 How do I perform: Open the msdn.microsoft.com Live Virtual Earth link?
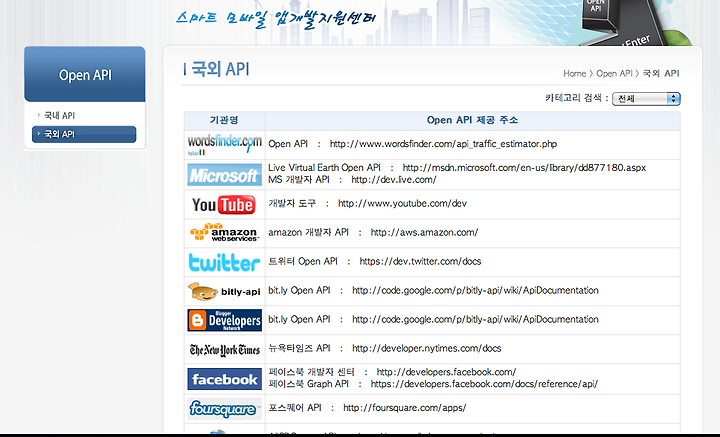[524, 168]
